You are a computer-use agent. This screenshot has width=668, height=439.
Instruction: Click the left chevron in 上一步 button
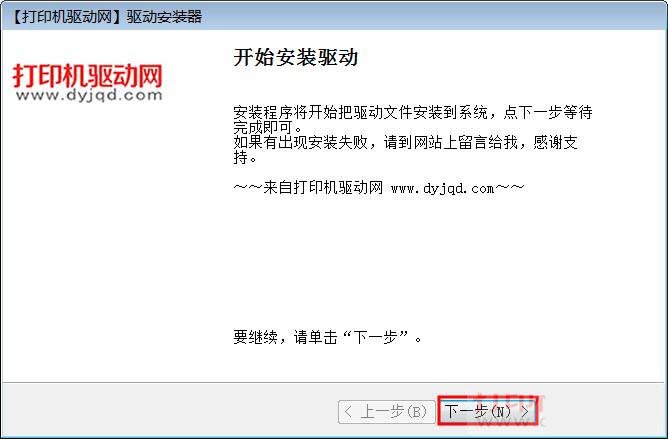pos(348,412)
